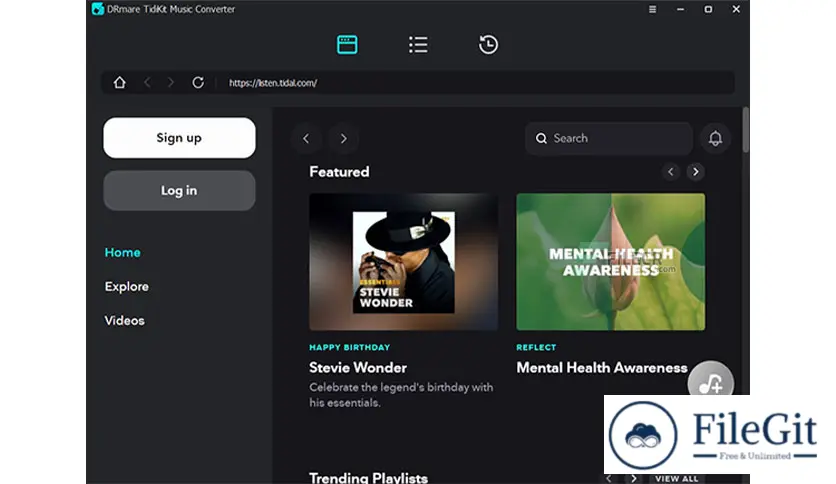
Task: Click the Tidal page back chevron button
Action: click(306, 139)
